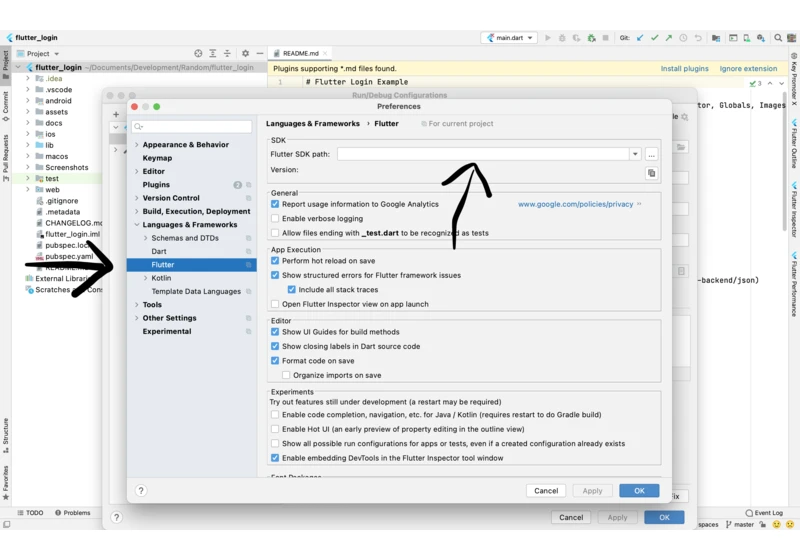Expand Version Control settings node
800x560 pixels.
137,198
